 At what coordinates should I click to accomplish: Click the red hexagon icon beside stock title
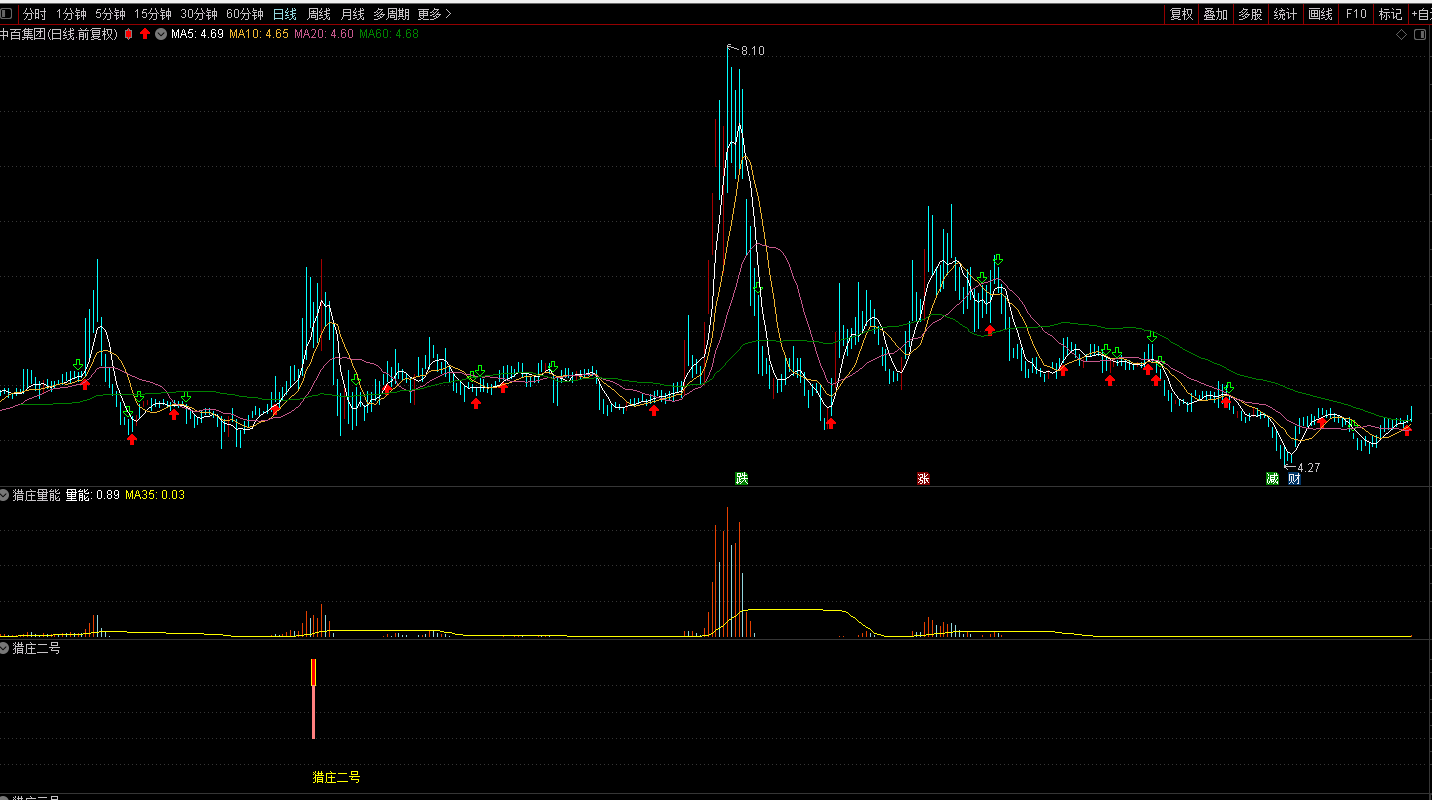point(128,34)
